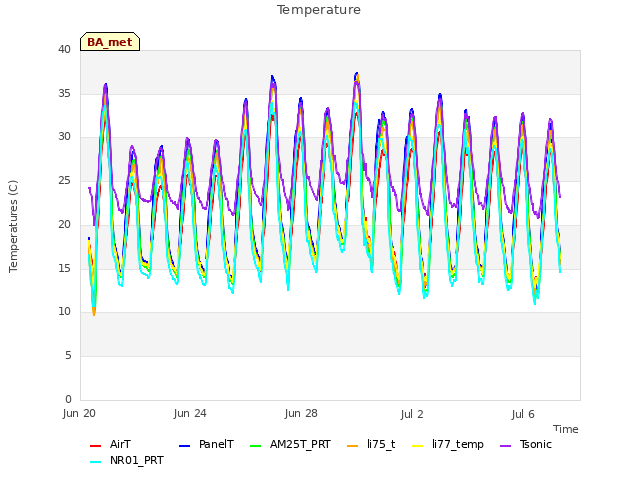Click the 15 y-axis tick label
This screenshot has width=640, height=480.
point(64,268)
